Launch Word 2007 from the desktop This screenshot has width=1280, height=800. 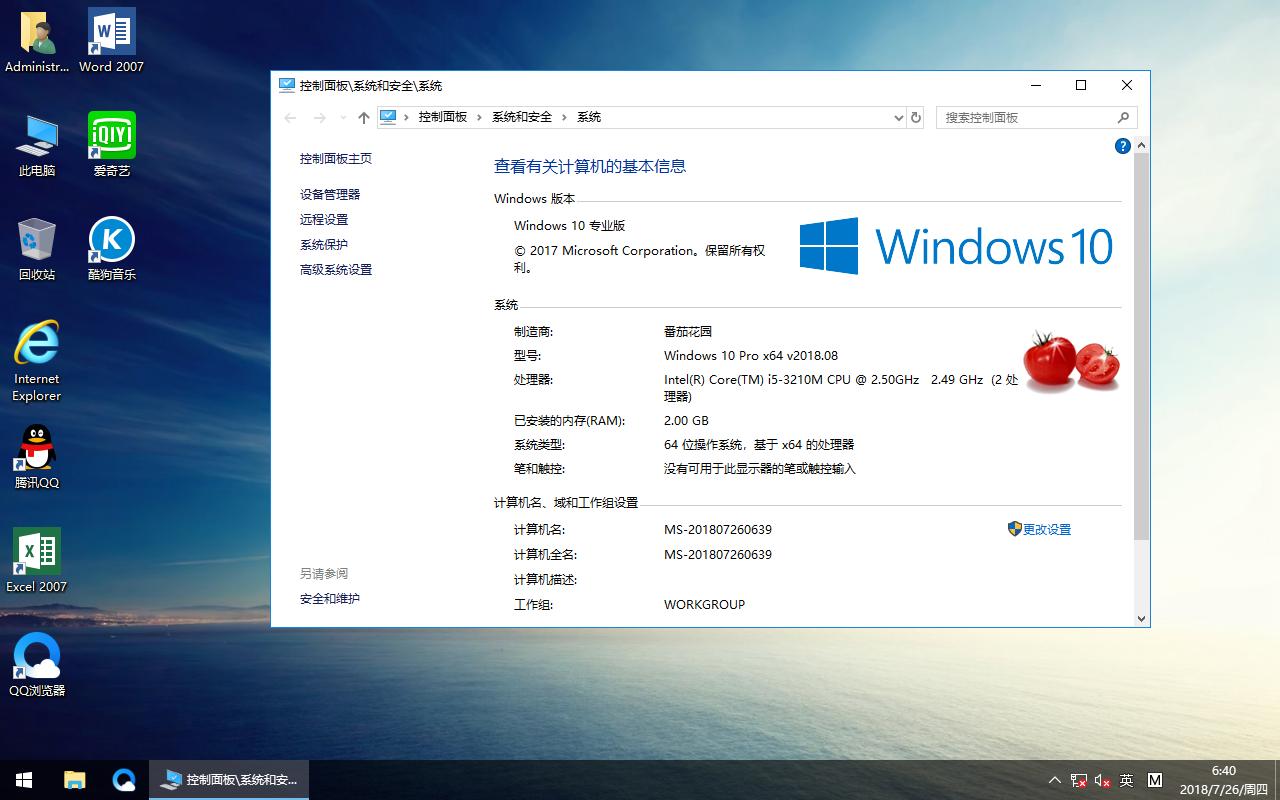point(111,42)
